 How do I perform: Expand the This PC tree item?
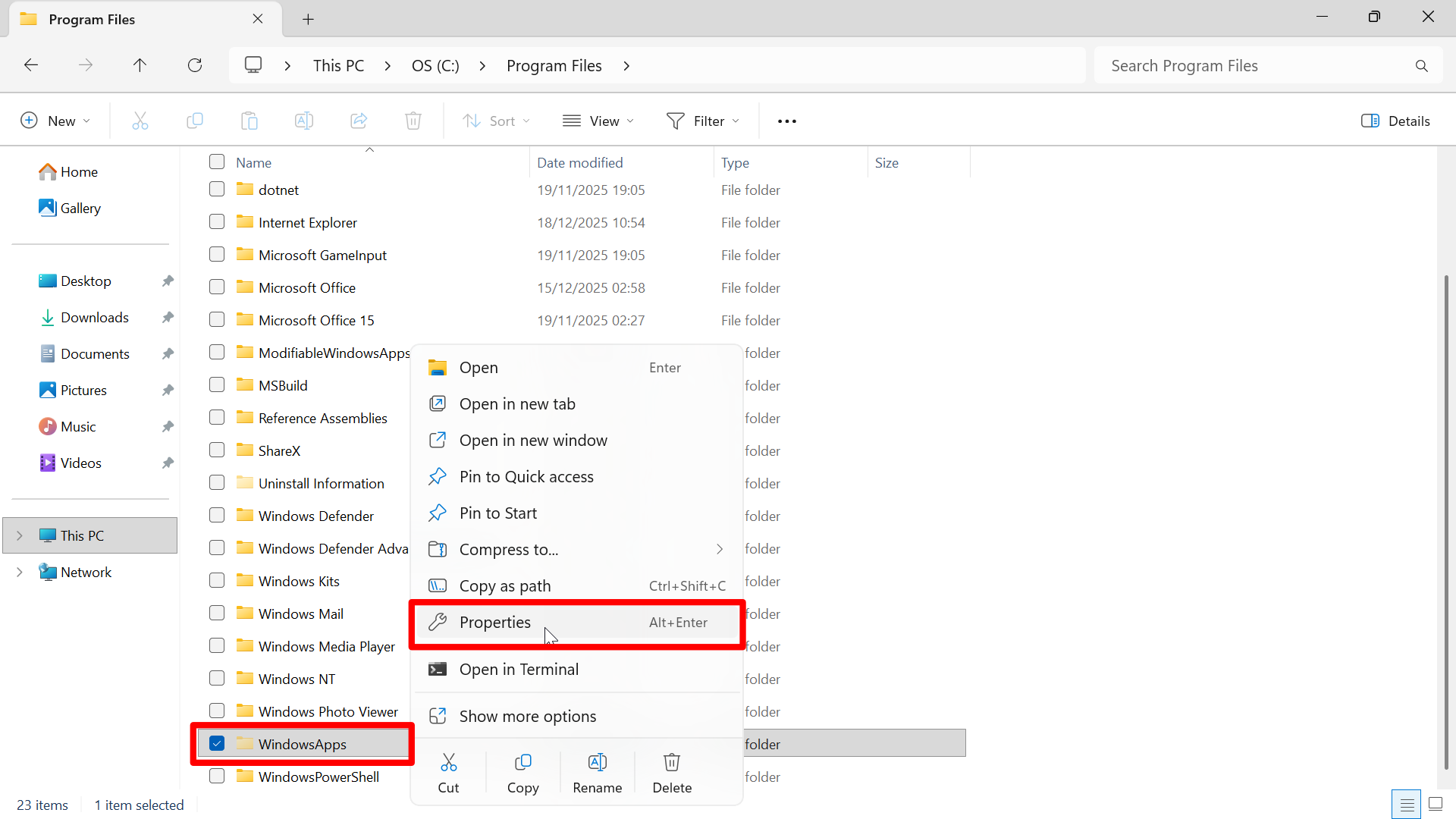point(20,535)
